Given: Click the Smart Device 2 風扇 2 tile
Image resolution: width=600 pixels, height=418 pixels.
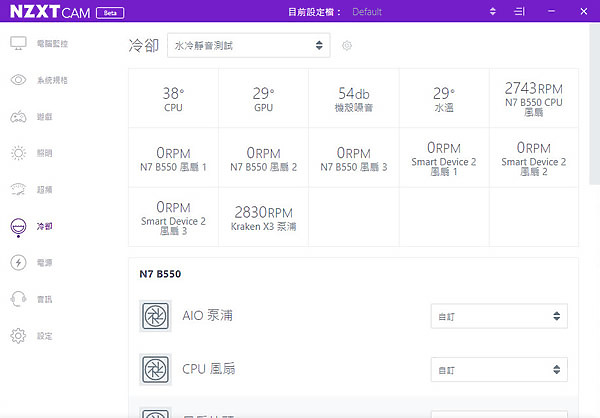Looking at the screenshot, I should pyautogui.click(x=534, y=158).
